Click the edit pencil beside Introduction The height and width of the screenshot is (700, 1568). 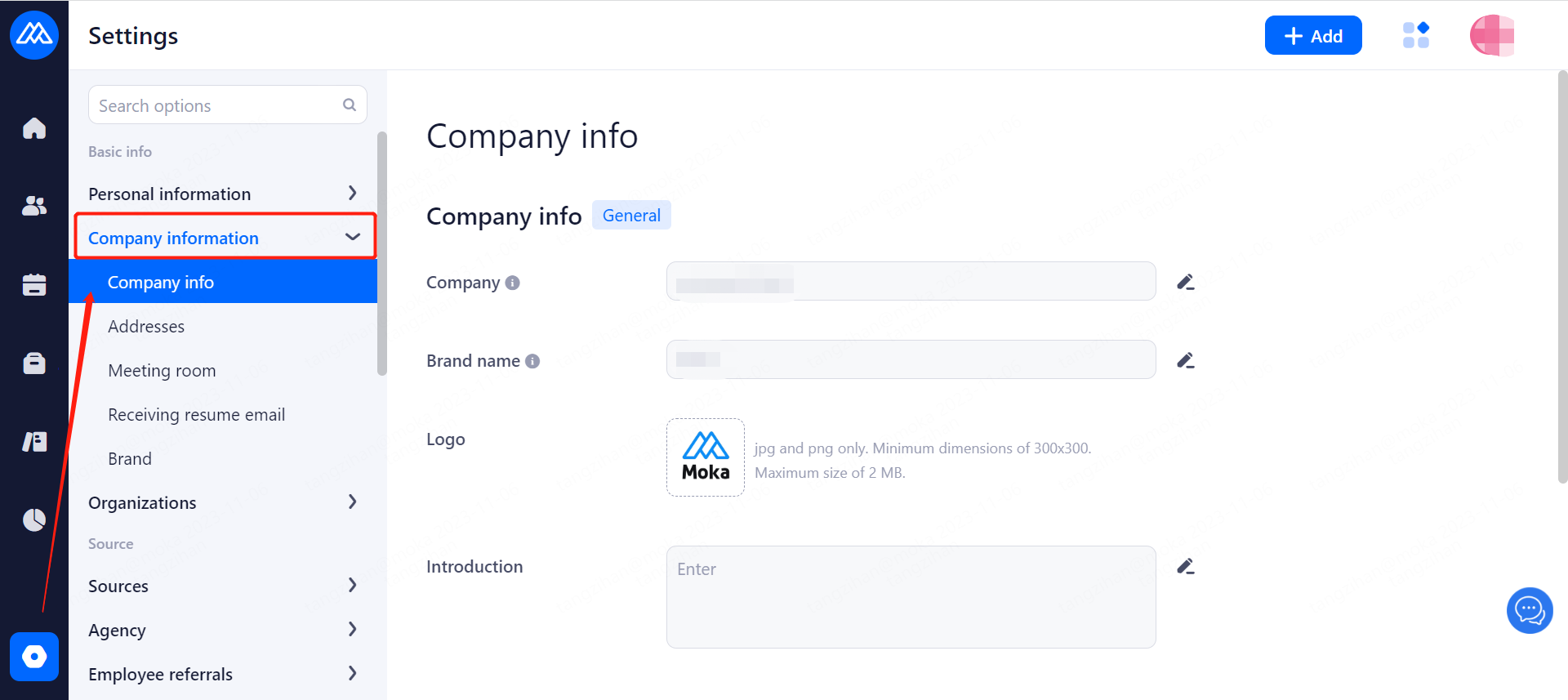coord(1186,566)
